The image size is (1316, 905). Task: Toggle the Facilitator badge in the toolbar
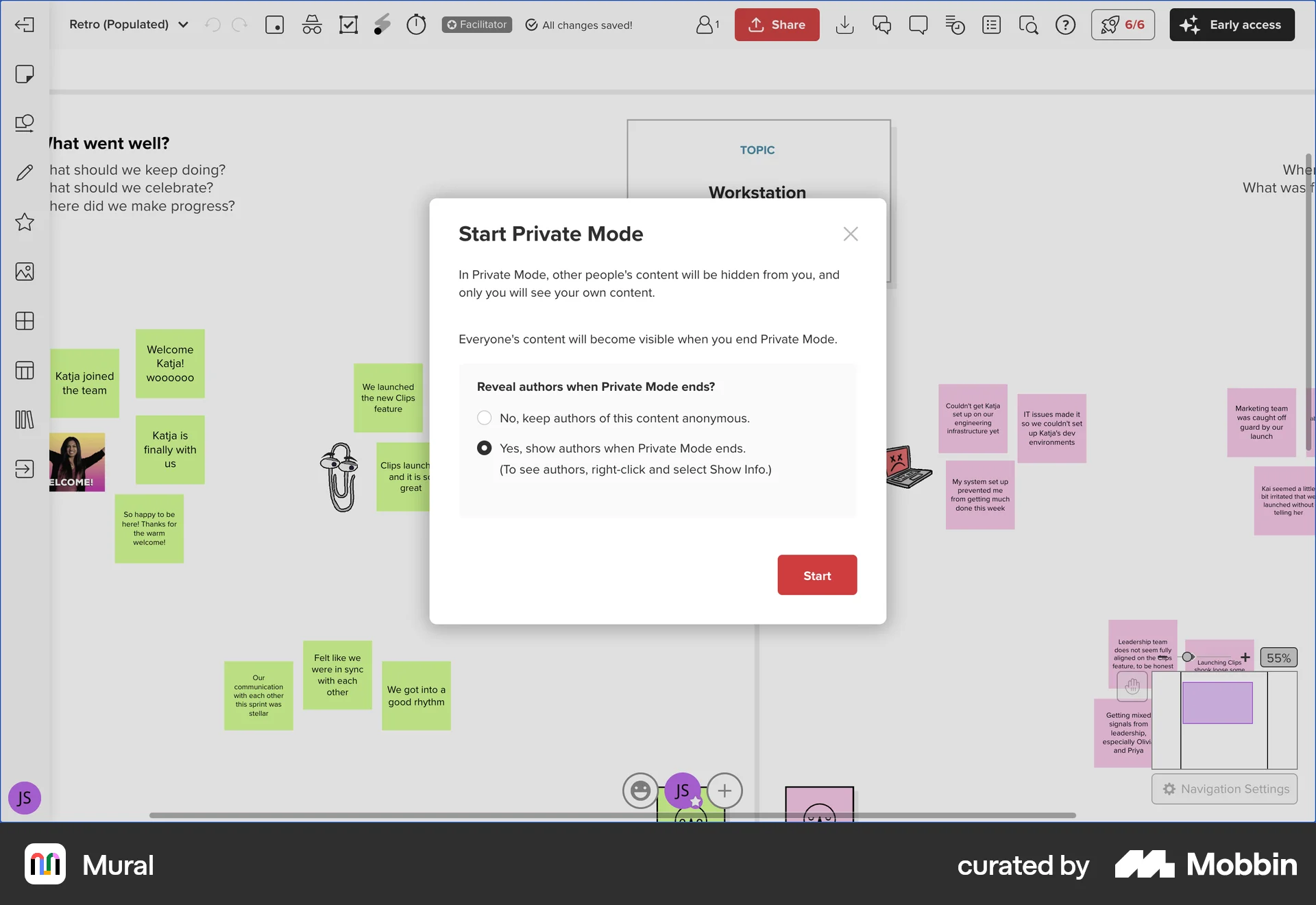click(x=476, y=24)
